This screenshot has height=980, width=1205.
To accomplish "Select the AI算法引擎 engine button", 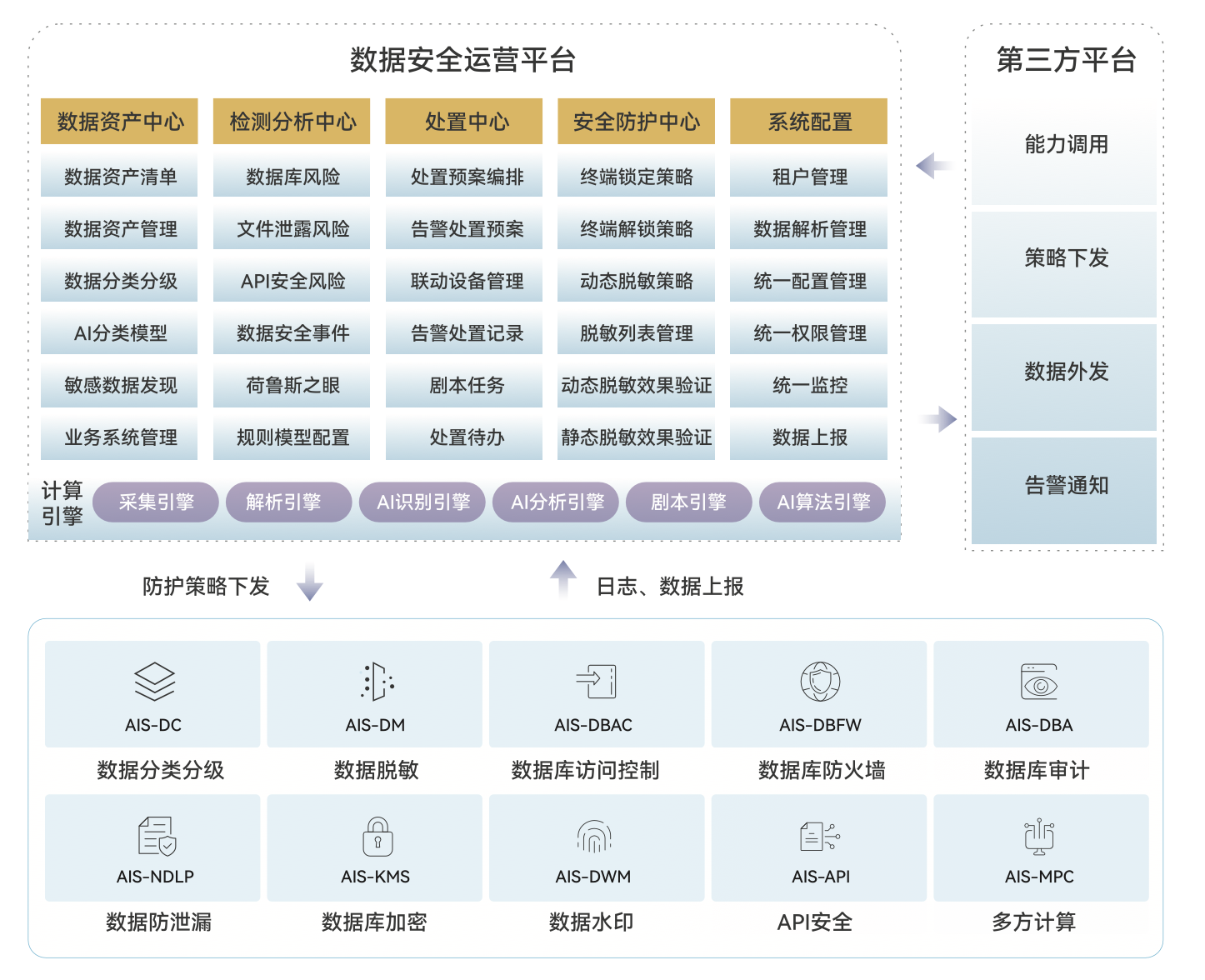I will [x=822, y=502].
